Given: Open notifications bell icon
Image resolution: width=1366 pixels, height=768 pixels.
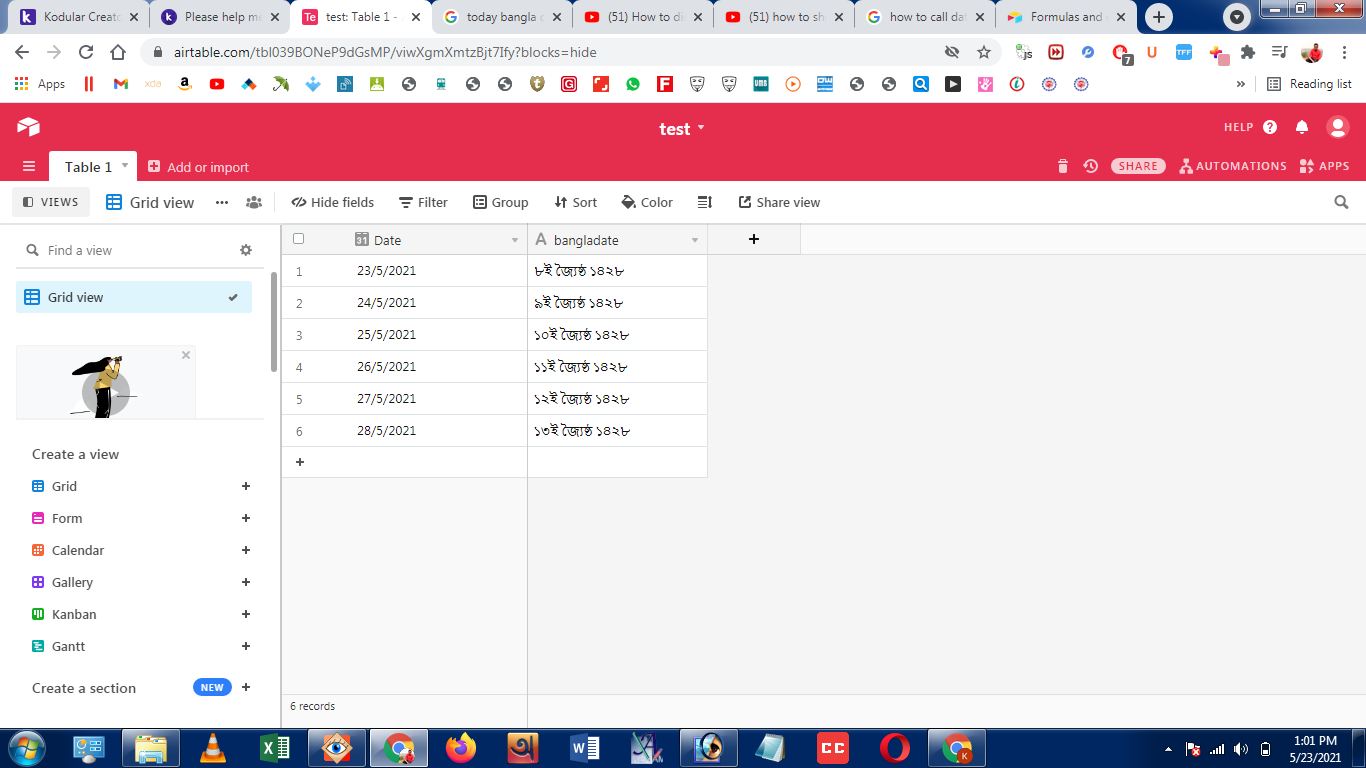Looking at the screenshot, I should pyautogui.click(x=1302, y=127).
